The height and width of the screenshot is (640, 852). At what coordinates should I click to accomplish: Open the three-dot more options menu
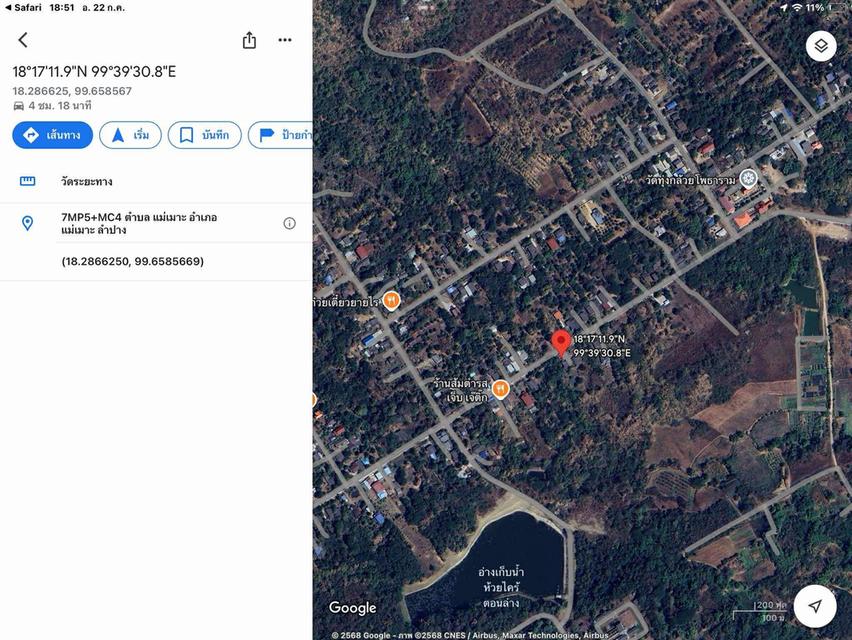285,40
